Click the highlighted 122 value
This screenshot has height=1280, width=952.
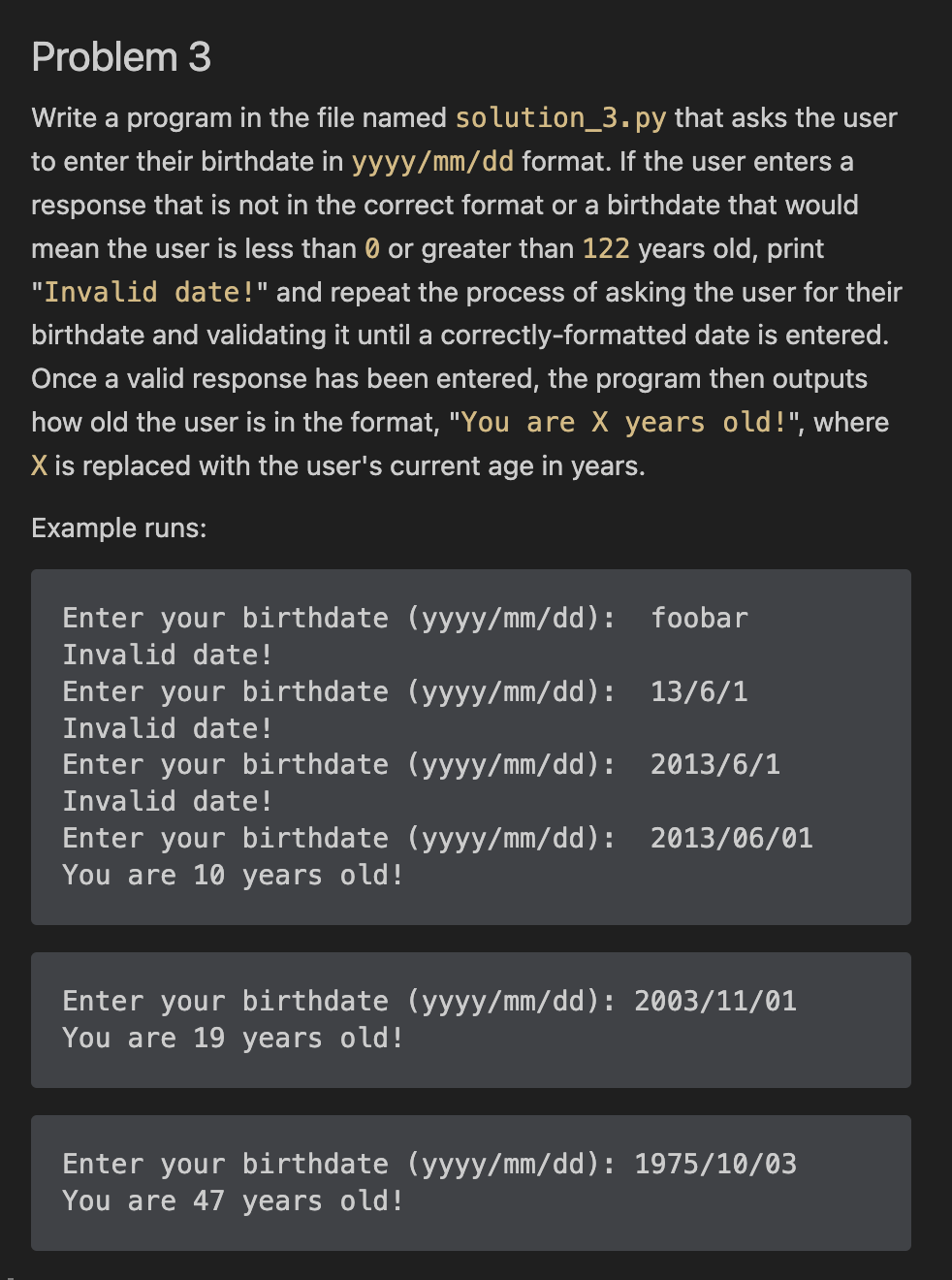tap(606, 248)
